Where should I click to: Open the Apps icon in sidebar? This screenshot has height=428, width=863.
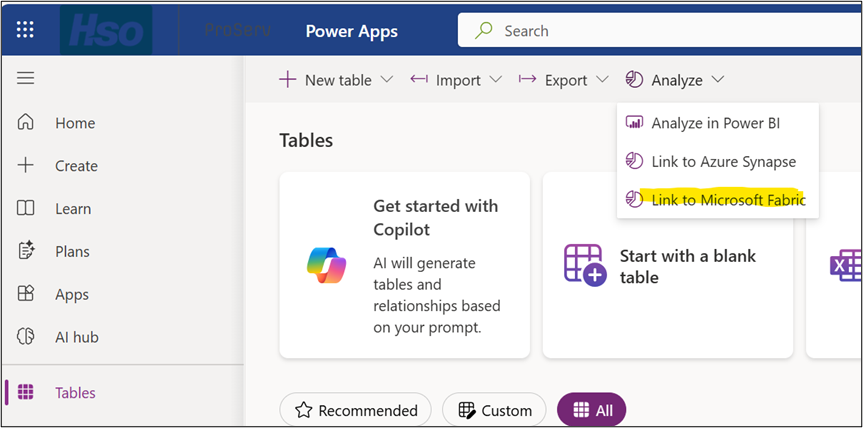click(26, 295)
